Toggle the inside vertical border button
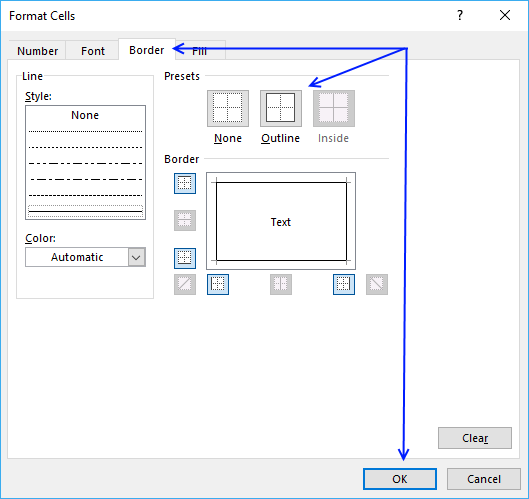The height and width of the screenshot is (499, 529). coord(281,284)
